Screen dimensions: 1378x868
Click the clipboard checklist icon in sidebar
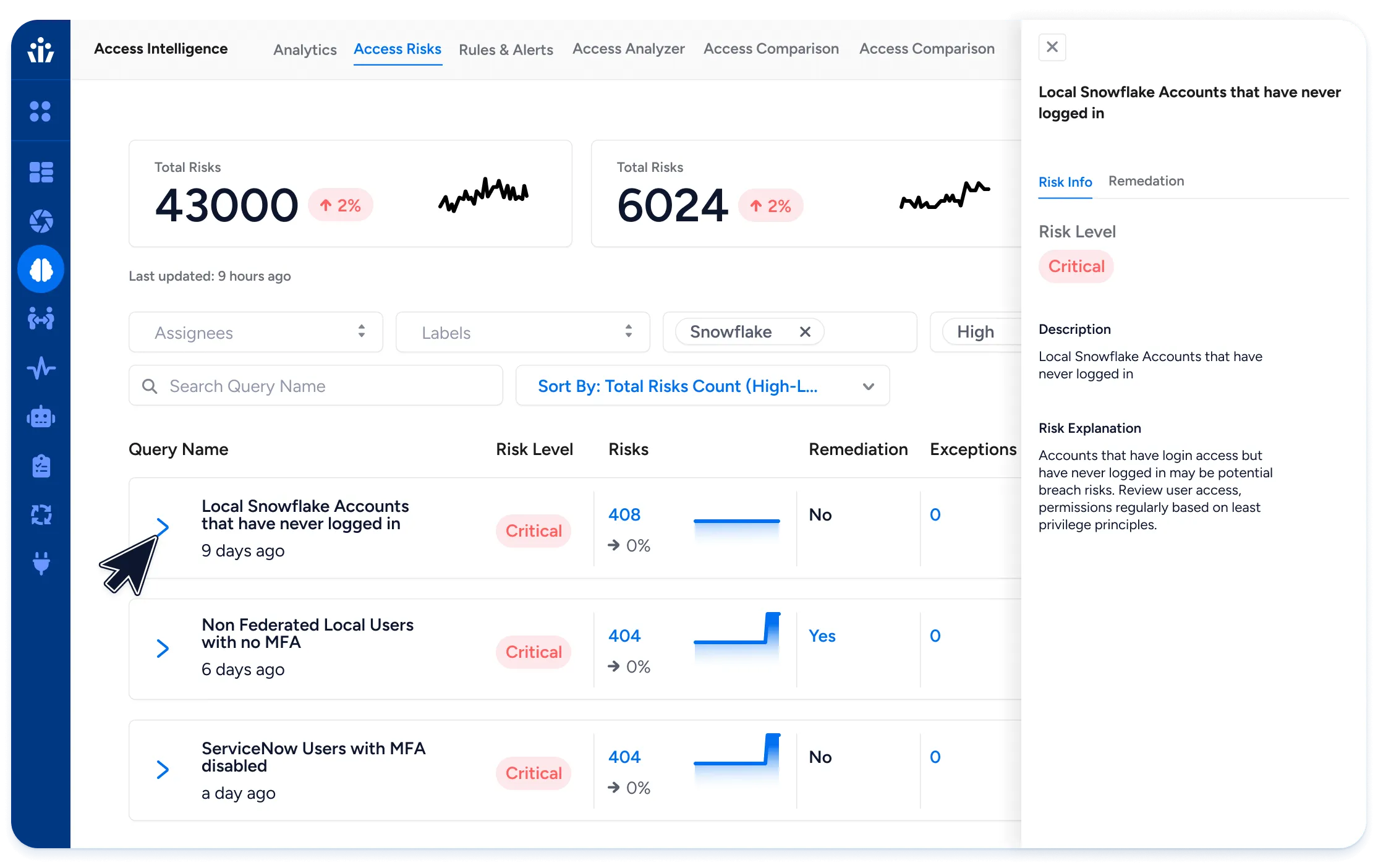(x=41, y=466)
